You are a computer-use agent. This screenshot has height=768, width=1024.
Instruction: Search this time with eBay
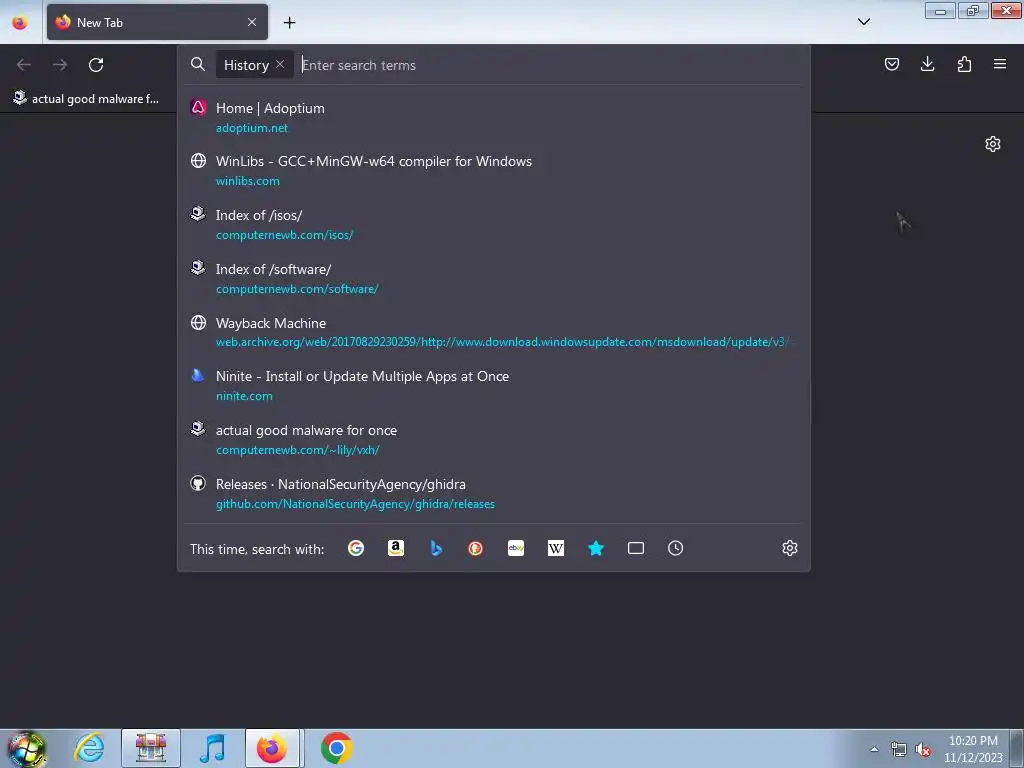(516, 548)
